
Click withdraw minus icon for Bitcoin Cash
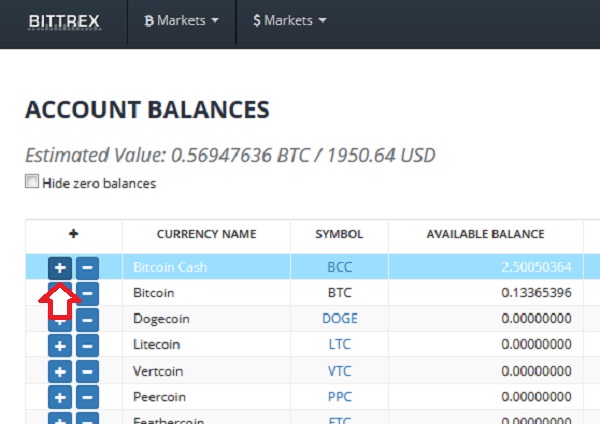[x=87, y=267]
